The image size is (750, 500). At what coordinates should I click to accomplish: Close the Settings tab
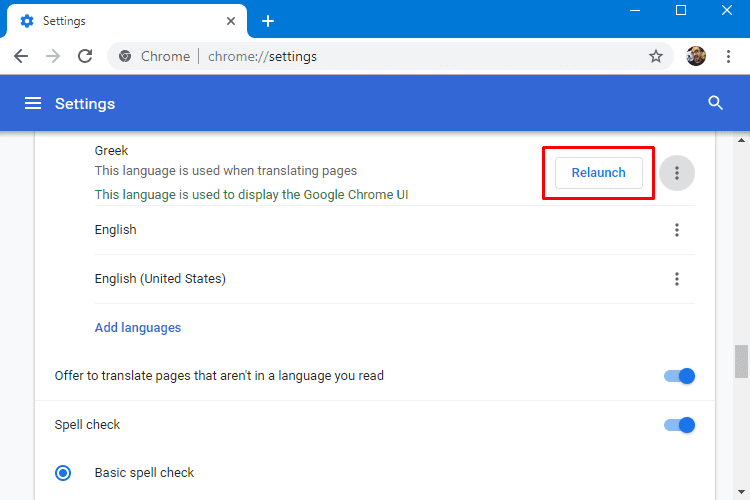coord(231,21)
